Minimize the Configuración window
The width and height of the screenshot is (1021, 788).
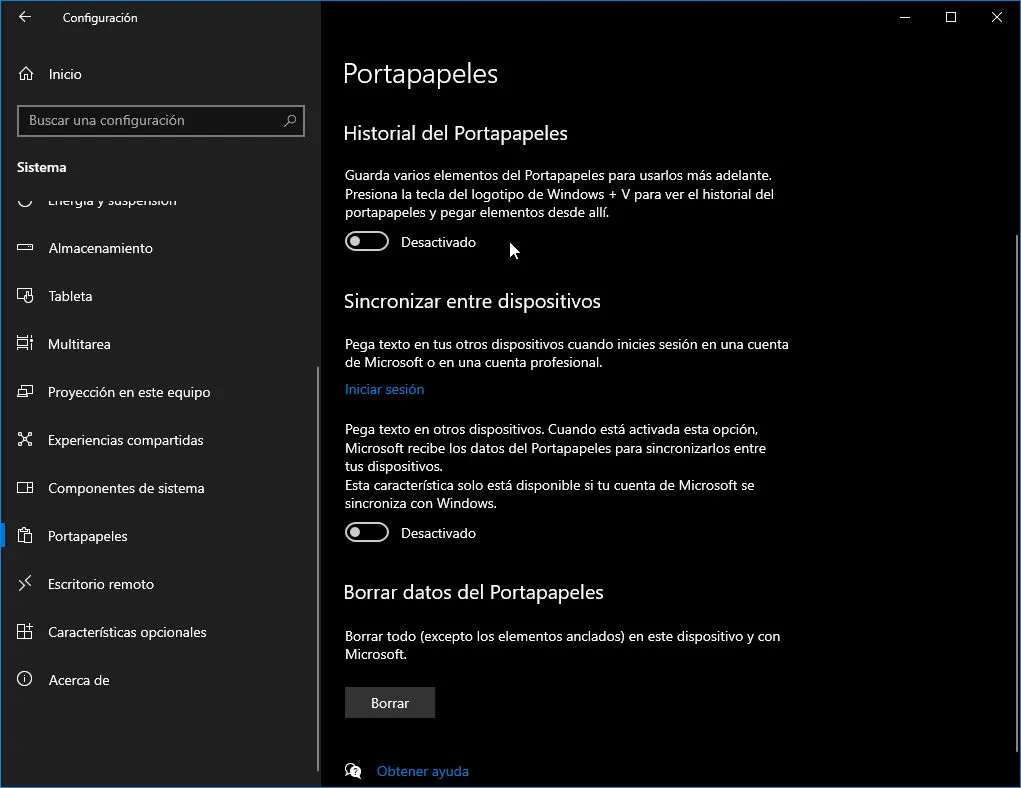point(905,18)
